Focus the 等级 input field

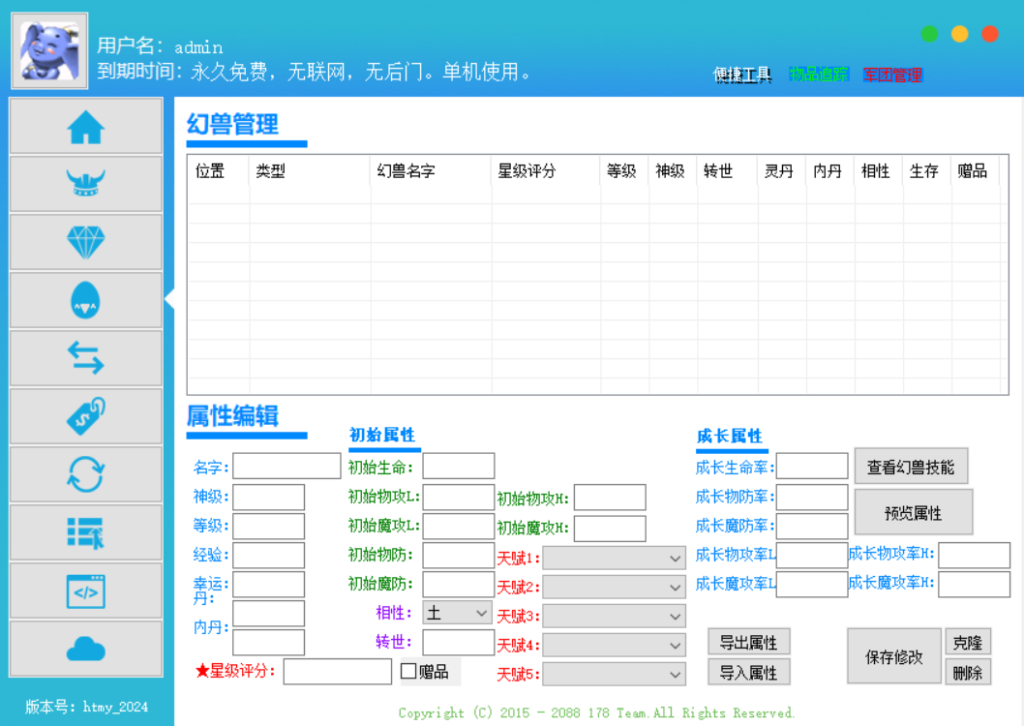click(x=268, y=526)
